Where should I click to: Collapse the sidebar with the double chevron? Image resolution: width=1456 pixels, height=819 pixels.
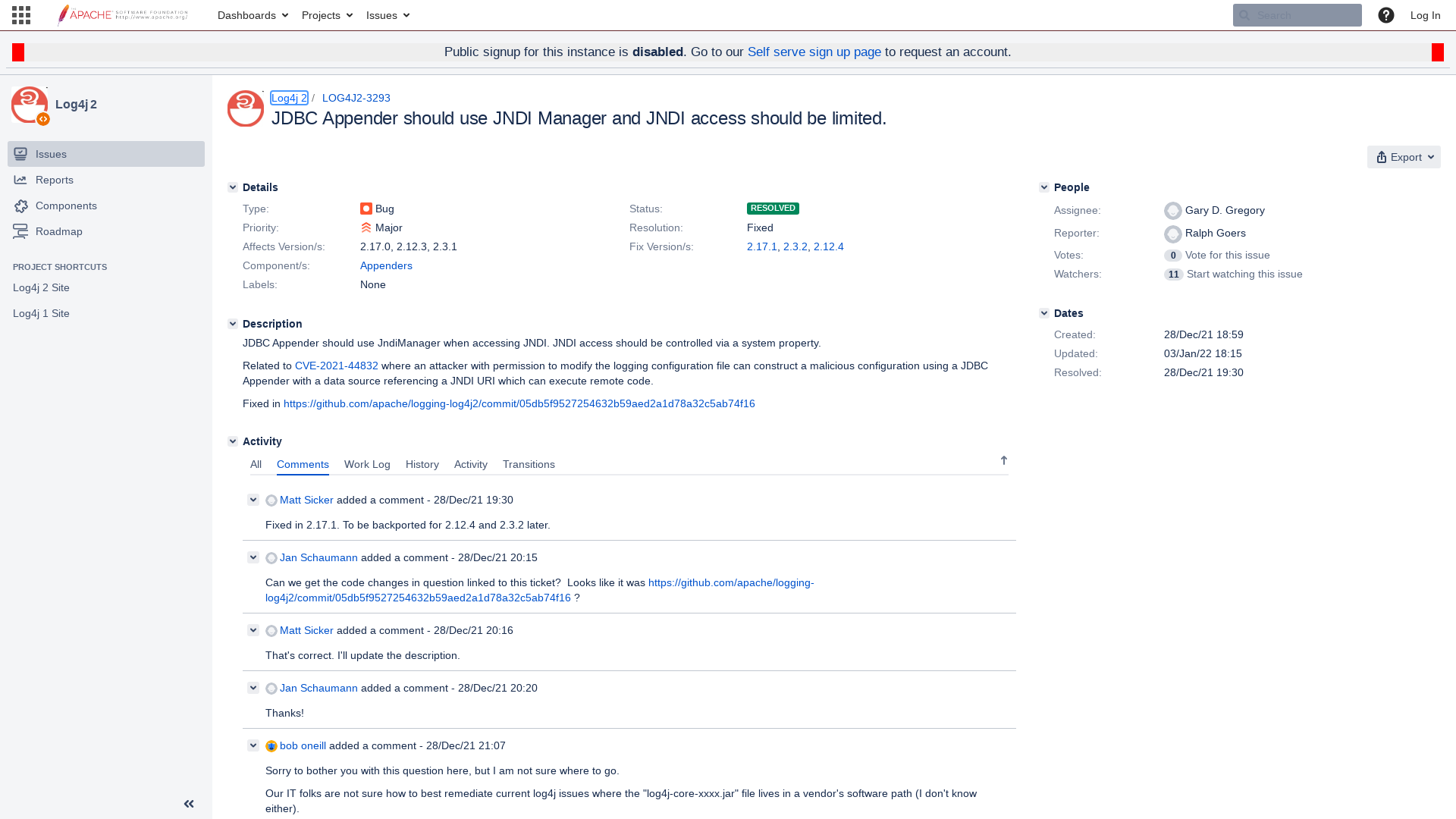tap(189, 804)
